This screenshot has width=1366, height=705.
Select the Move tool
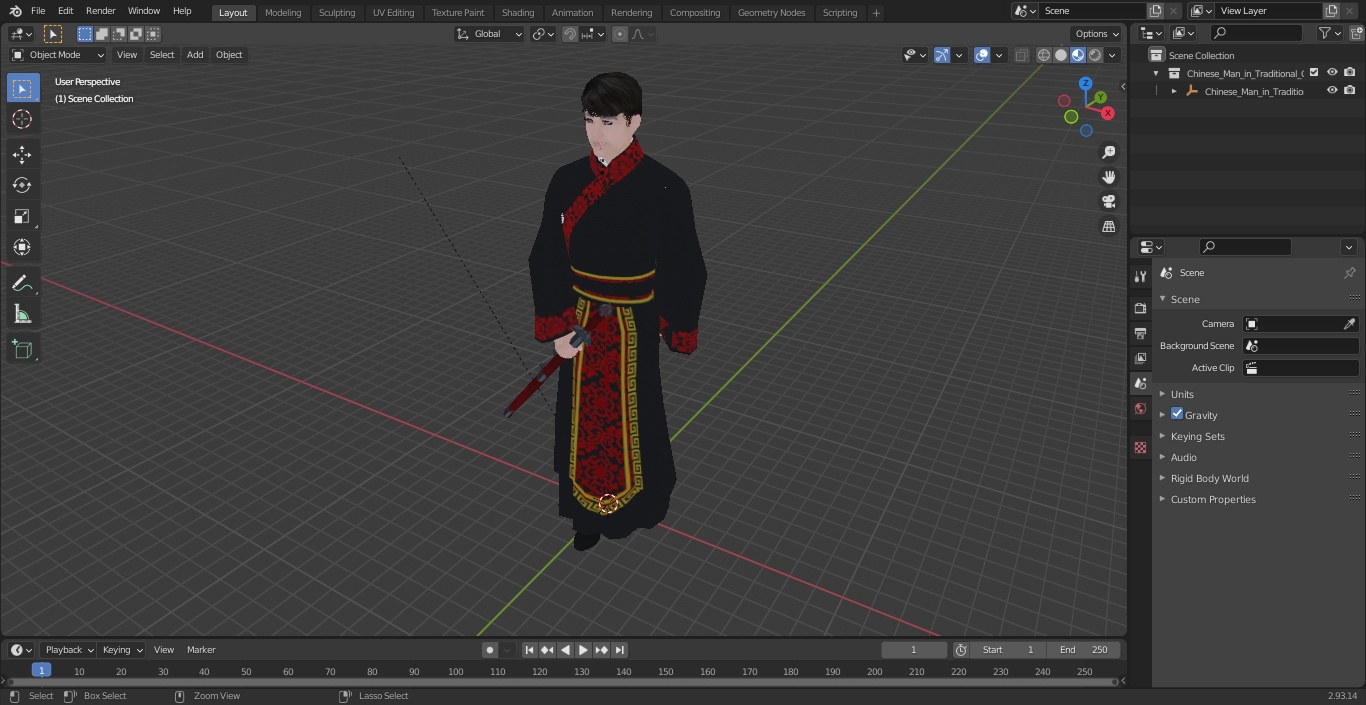[22, 154]
